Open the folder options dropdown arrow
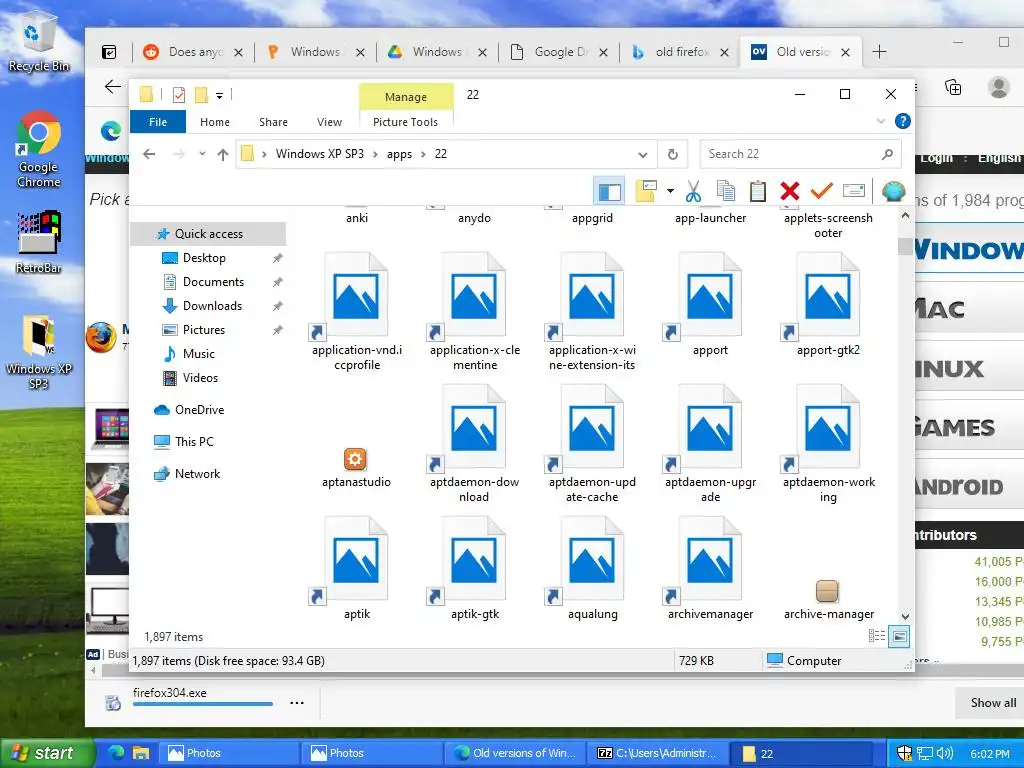 (670, 191)
